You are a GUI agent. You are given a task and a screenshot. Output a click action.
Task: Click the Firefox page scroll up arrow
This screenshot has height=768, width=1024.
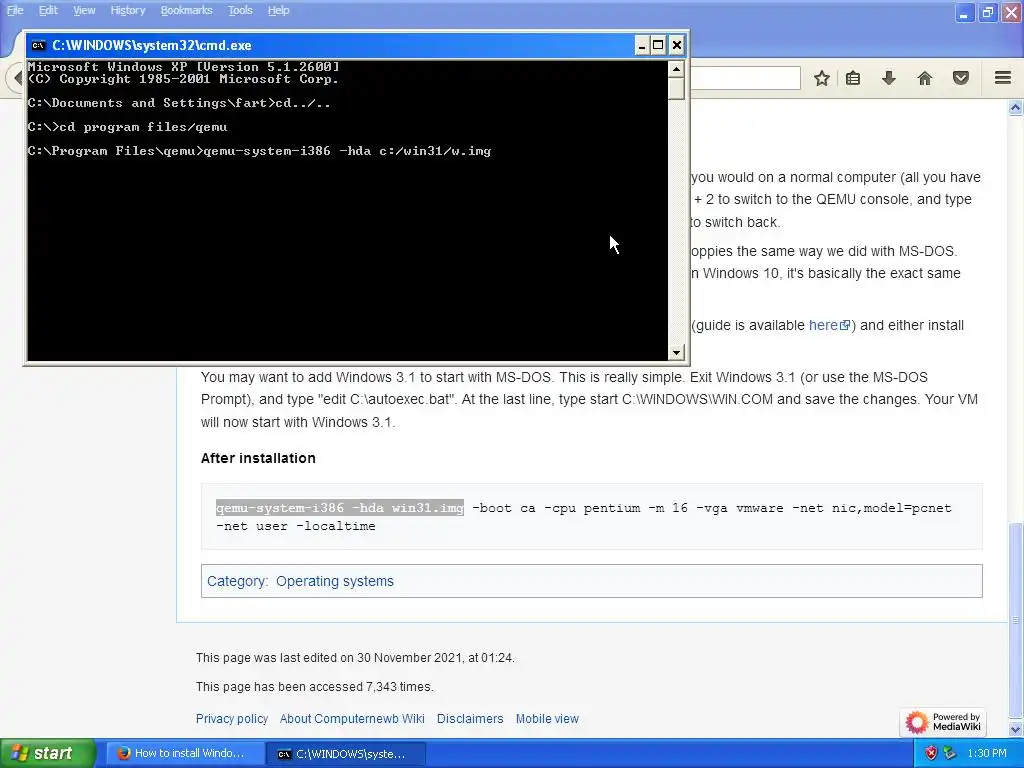1016,107
